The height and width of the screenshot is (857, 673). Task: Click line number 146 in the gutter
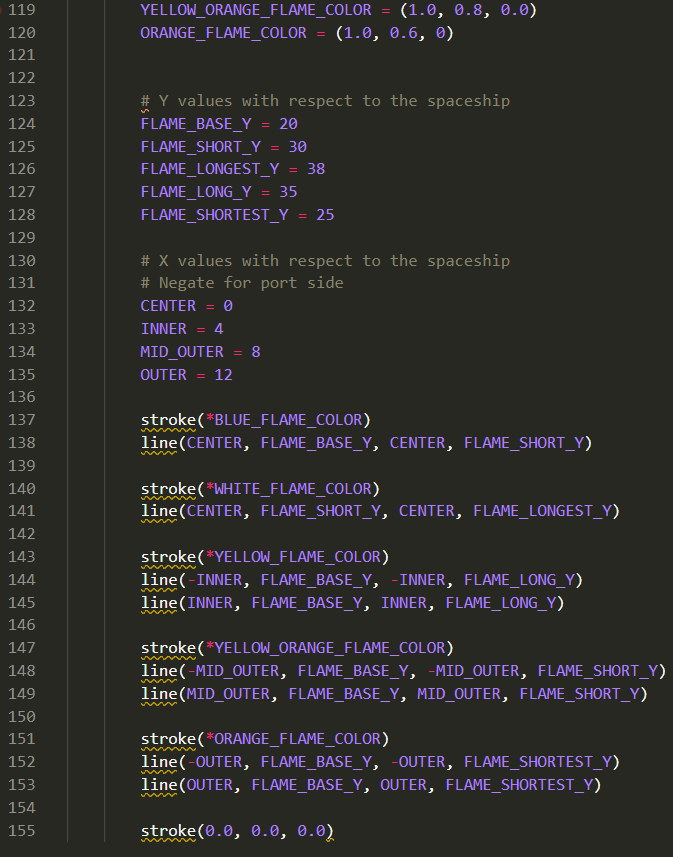[22, 625]
